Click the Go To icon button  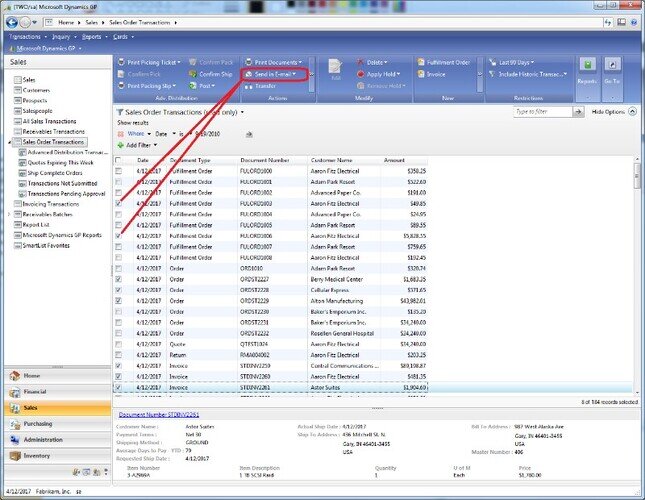coord(613,65)
